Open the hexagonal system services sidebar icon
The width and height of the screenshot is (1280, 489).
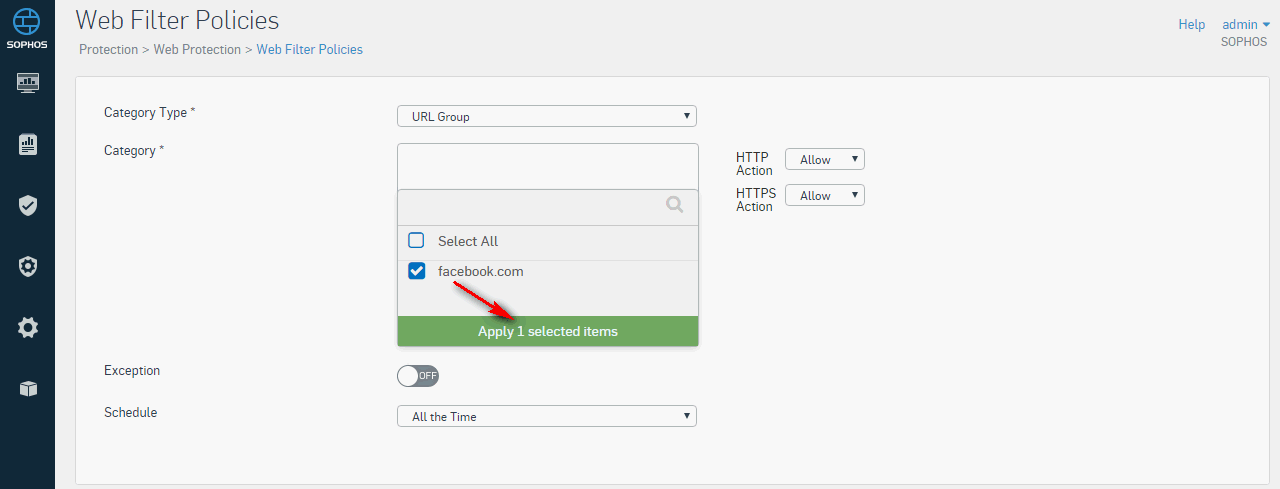[27, 266]
